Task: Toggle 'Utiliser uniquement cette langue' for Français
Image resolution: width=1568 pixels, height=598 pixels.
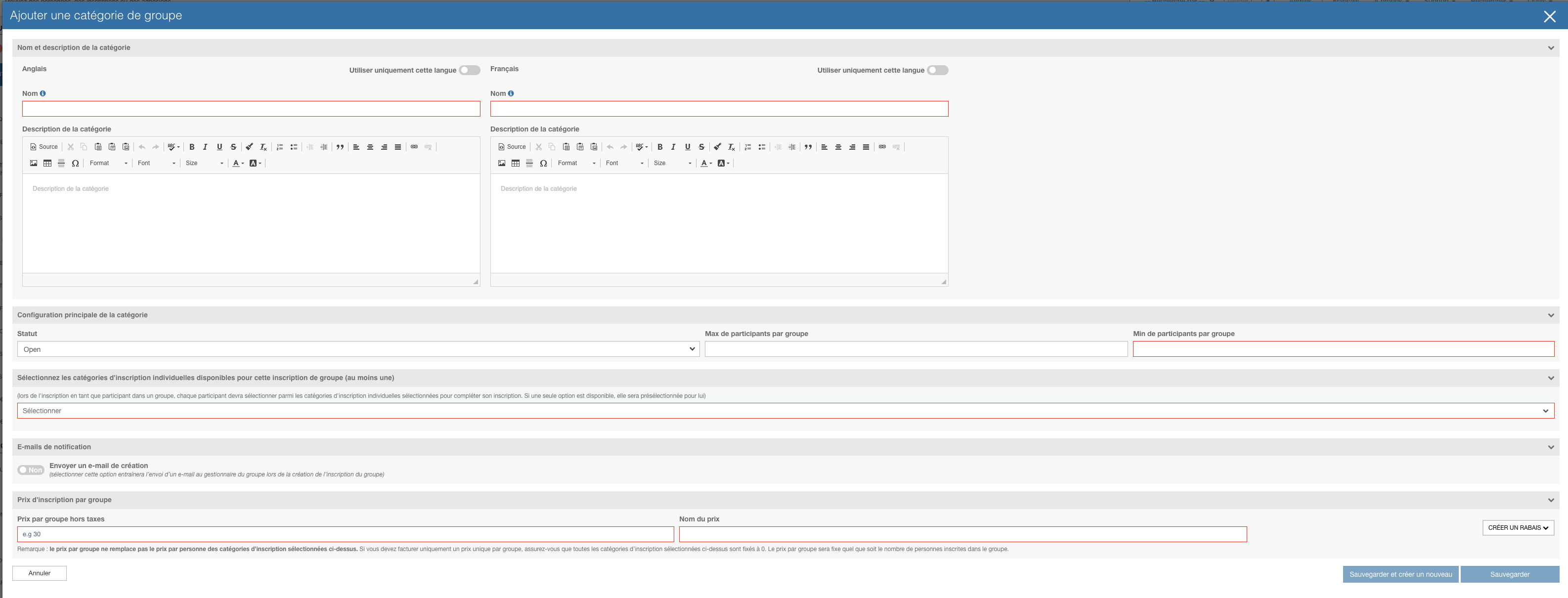Action: tap(937, 70)
